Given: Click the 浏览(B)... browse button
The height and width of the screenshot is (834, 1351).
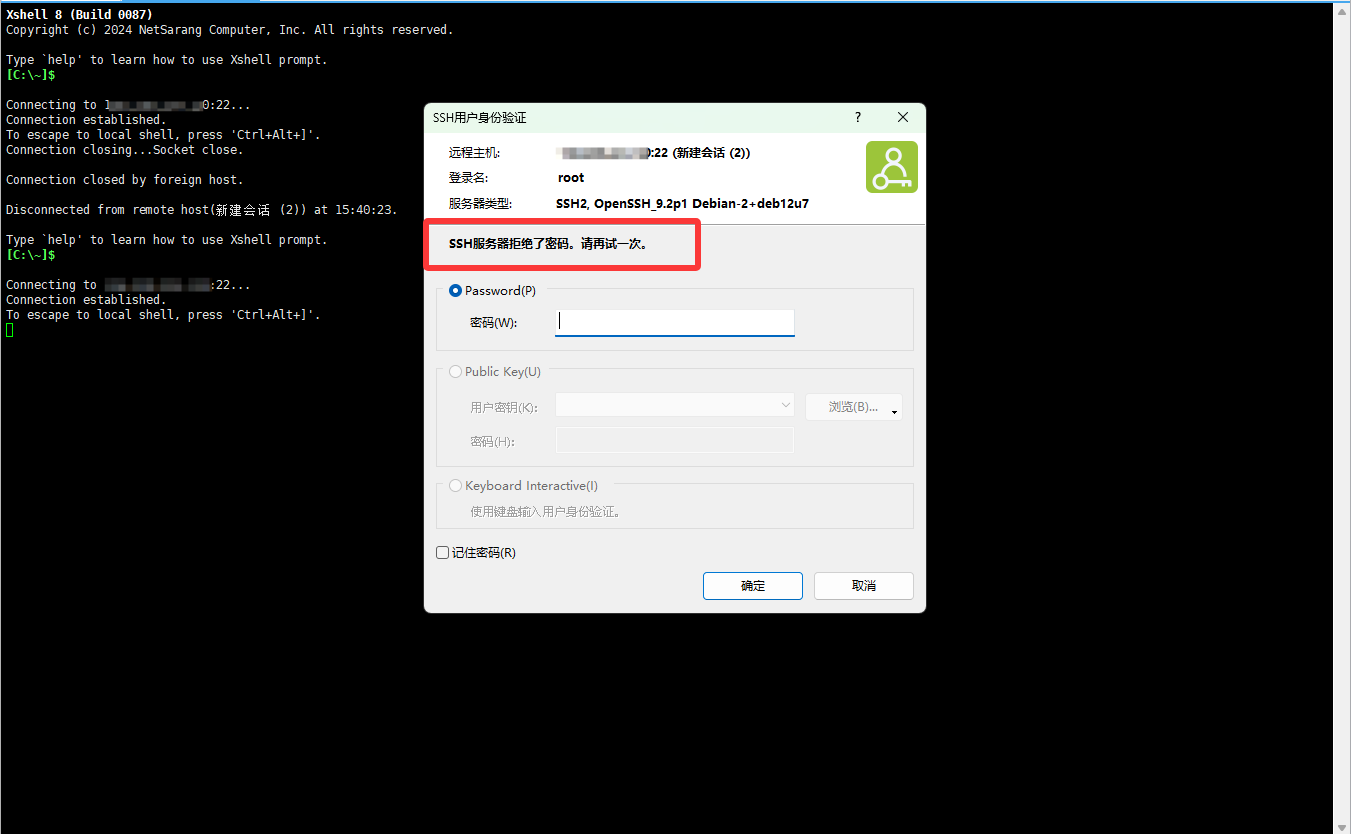Looking at the screenshot, I should click(x=848, y=407).
